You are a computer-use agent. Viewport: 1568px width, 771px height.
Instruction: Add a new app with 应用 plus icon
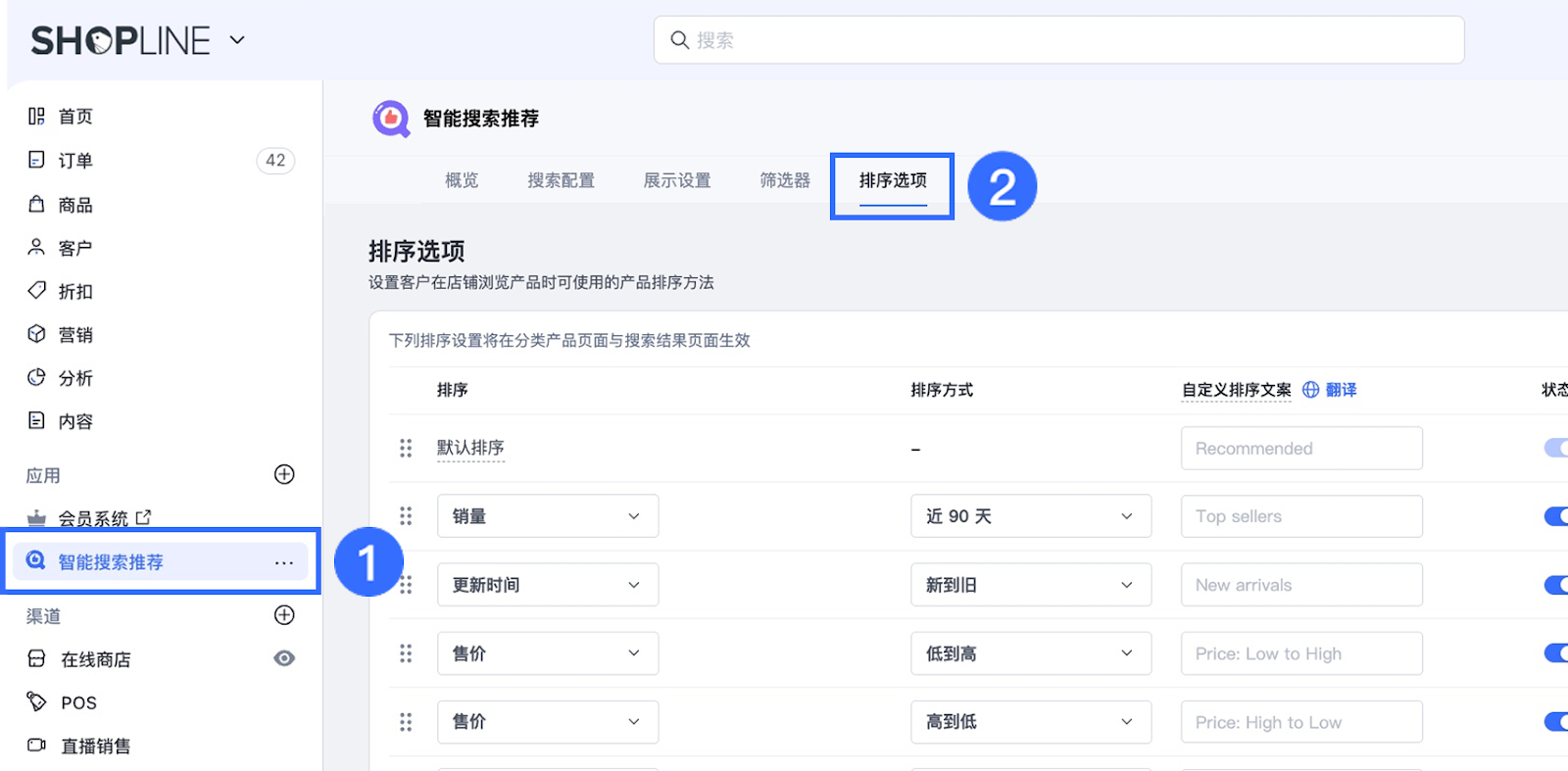(284, 474)
